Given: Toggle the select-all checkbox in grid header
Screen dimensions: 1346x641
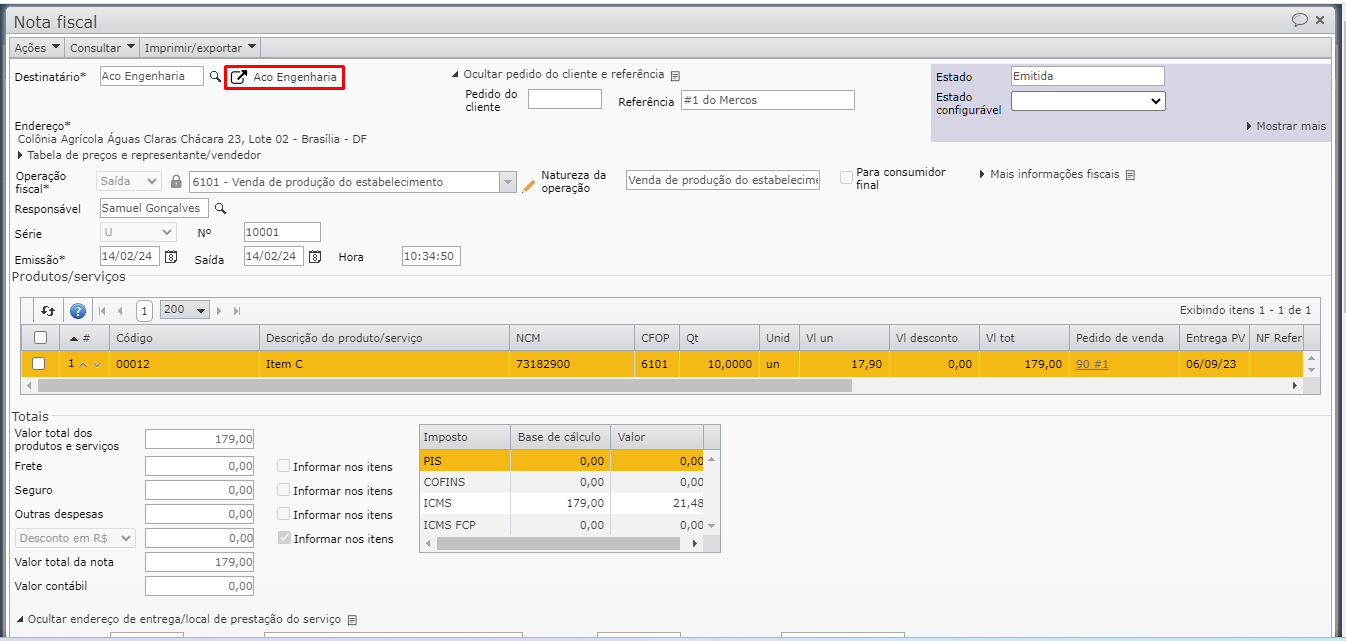Looking at the screenshot, I should click(x=39, y=338).
